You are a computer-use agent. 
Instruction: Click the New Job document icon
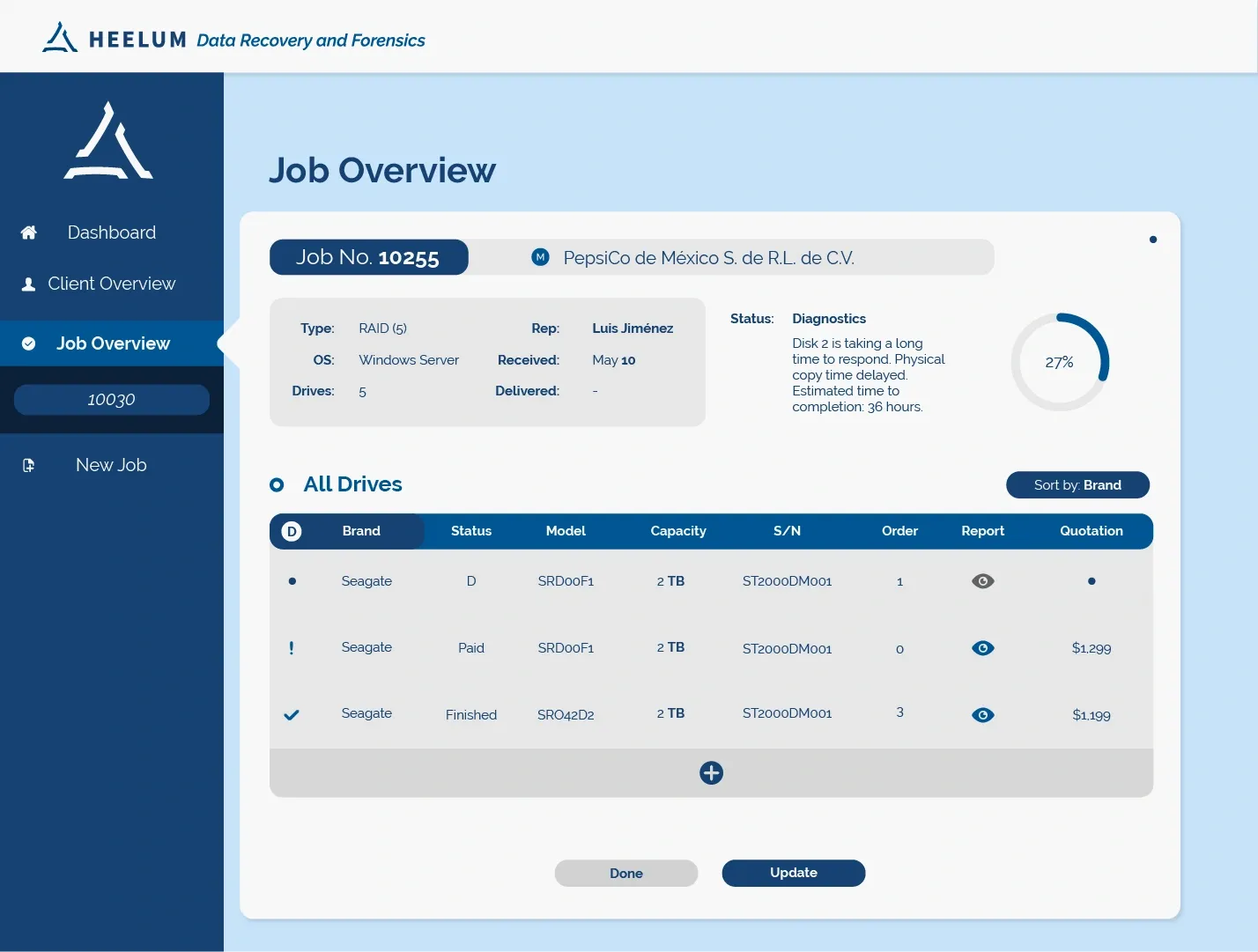(x=29, y=465)
